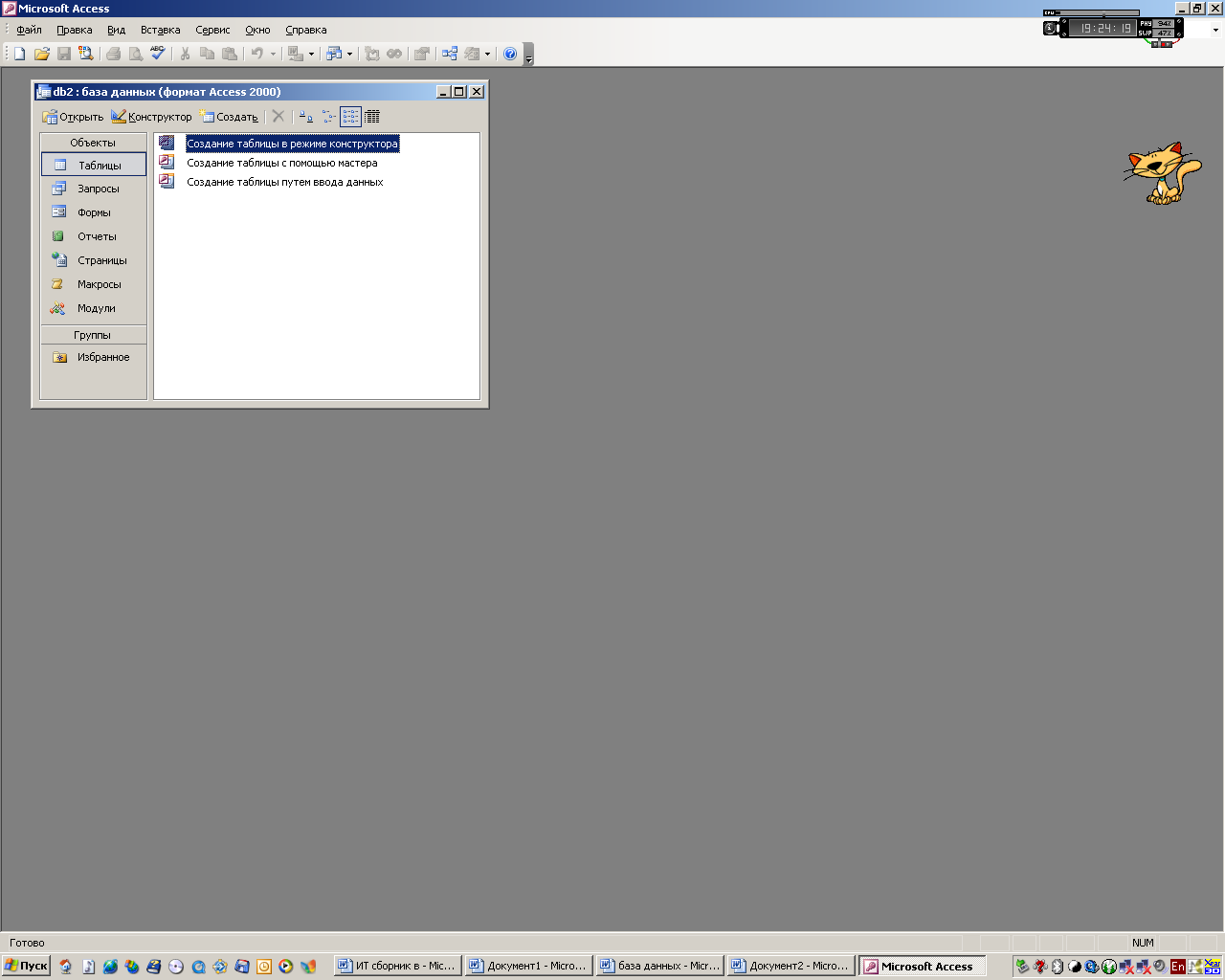This screenshot has height=980, width=1225.
Task: Click the Delete X icon in db2 window
Action: click(x=278, y=116)
